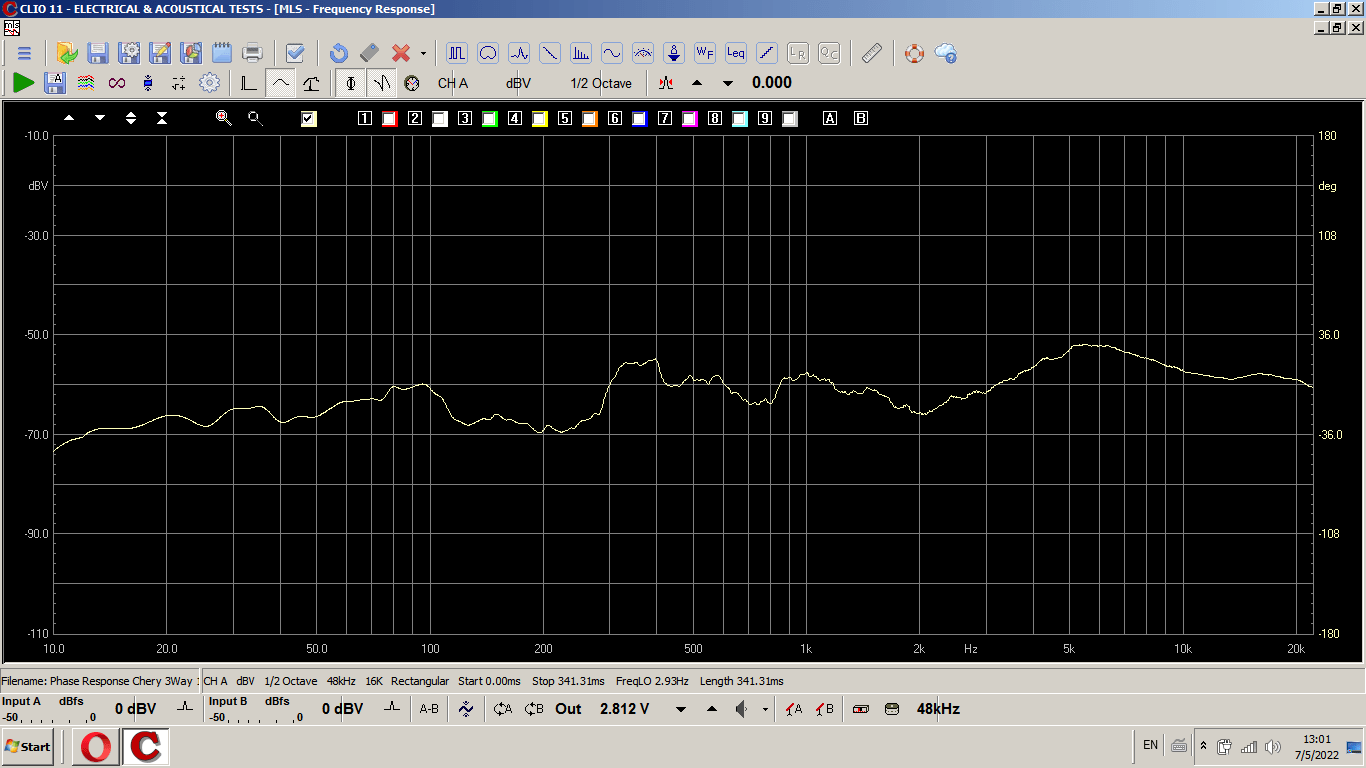Image resolution: width=1366 pixels, height=768 pixels.
Task: Open the WF wow and flutter icon
Action: pos(705,53)
